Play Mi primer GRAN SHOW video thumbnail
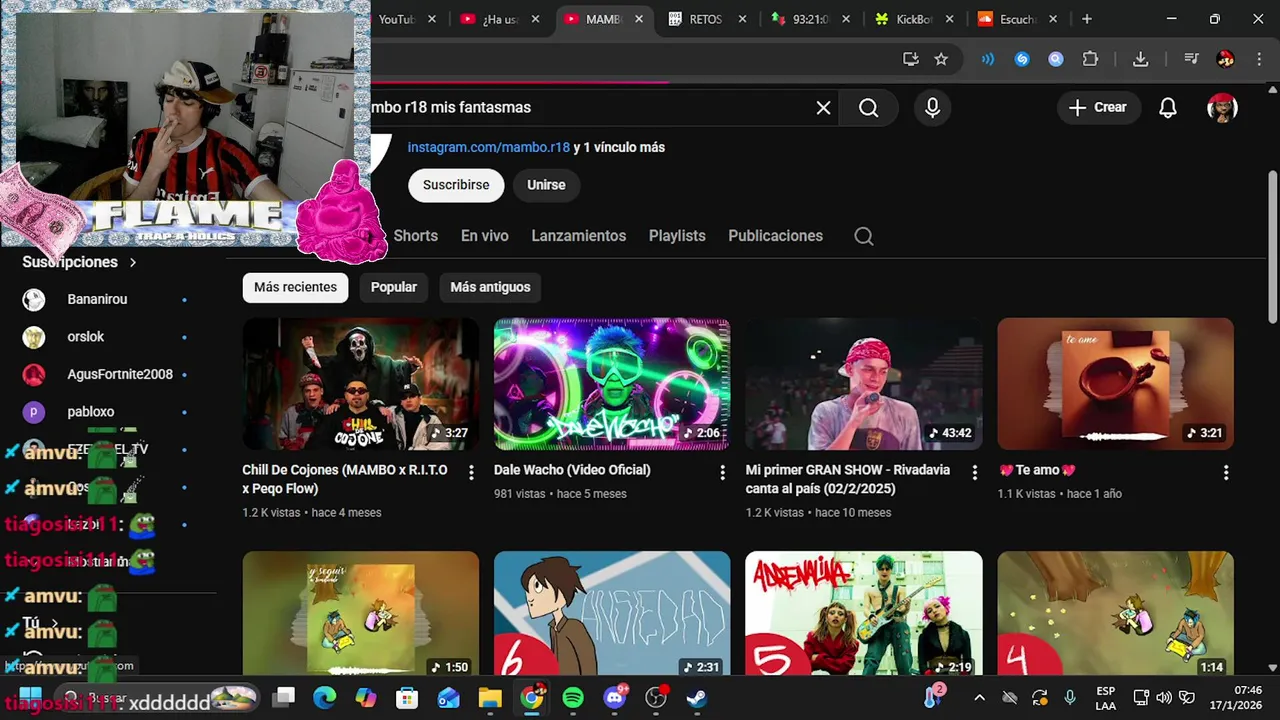The width and height of the screenshot is (1280, 720). (864, 384)
